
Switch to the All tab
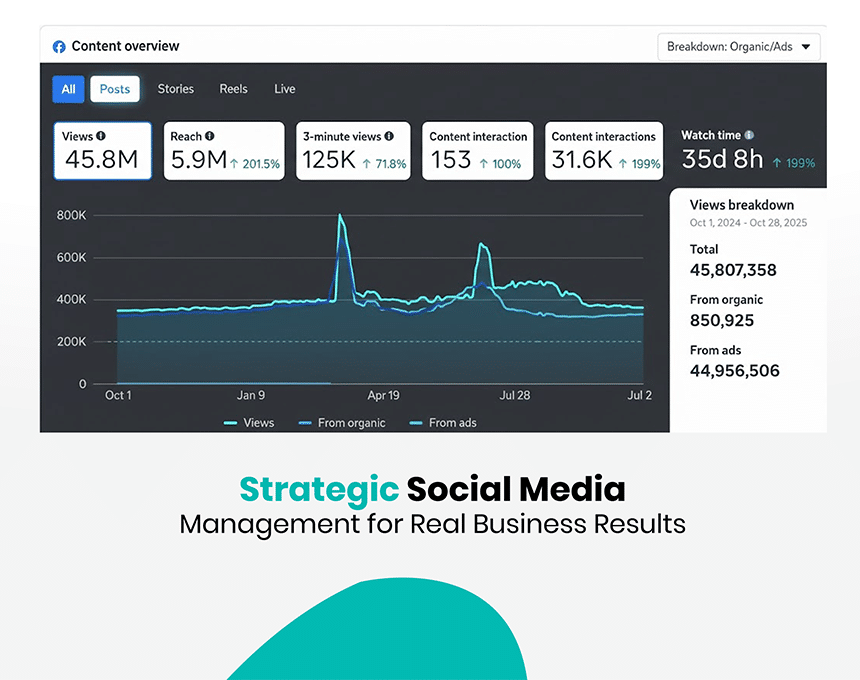(x=68, y=89)
